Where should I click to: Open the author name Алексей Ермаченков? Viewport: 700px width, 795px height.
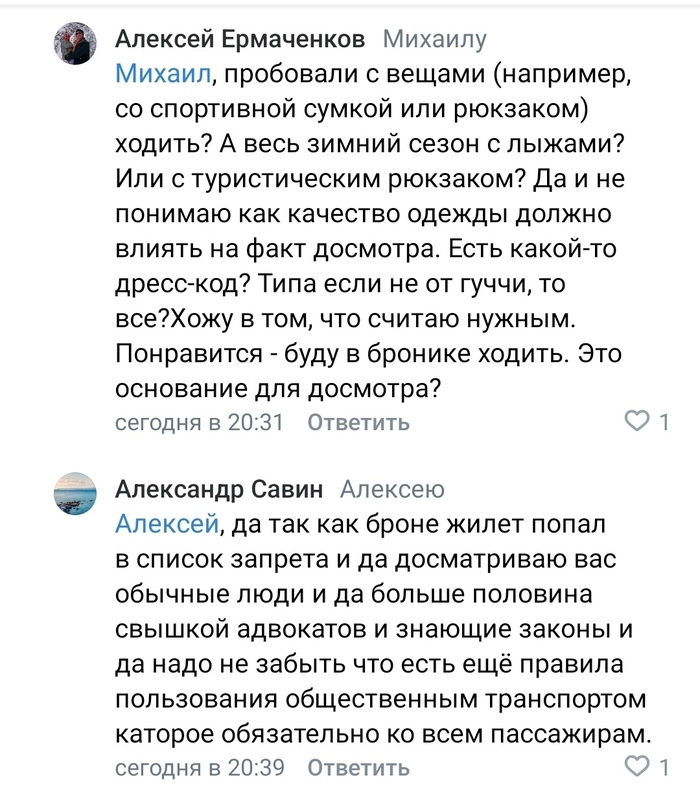240,40
